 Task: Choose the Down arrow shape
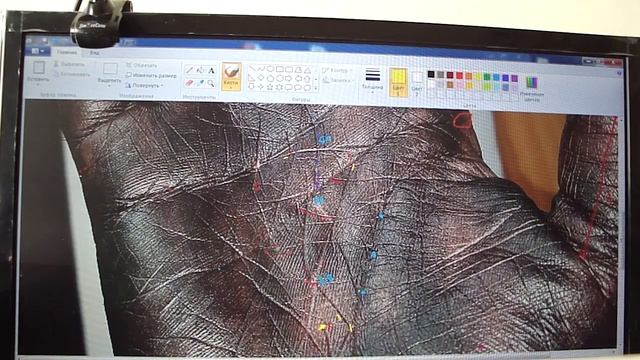[252, 87]
